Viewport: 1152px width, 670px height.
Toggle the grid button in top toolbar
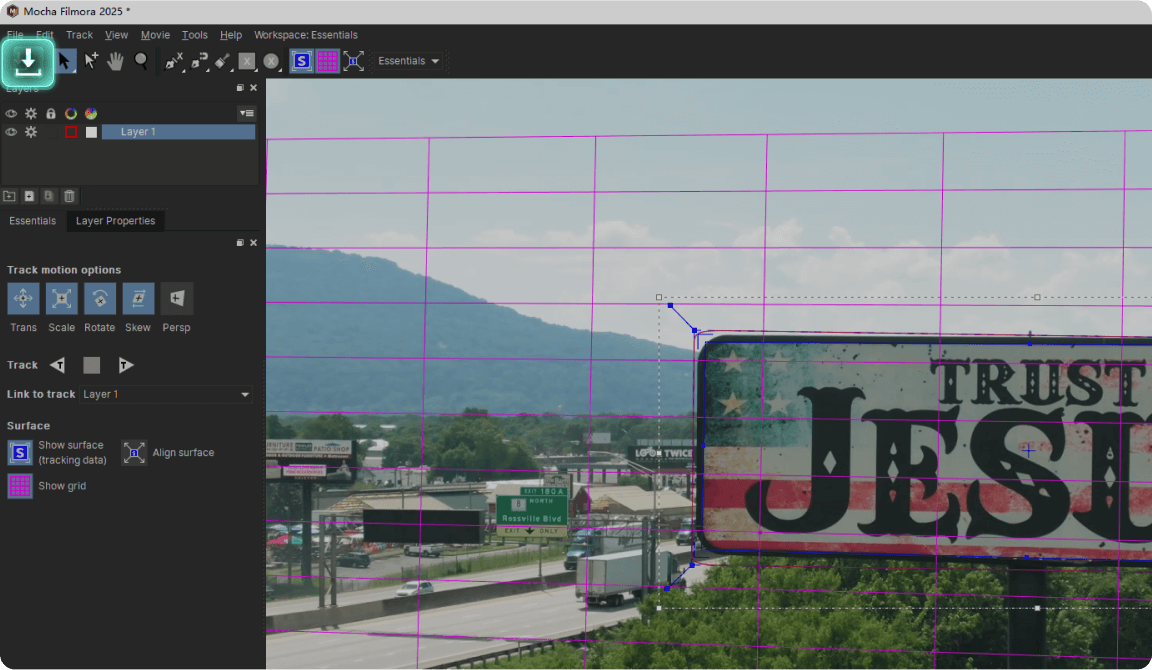[x=328, y=61]
